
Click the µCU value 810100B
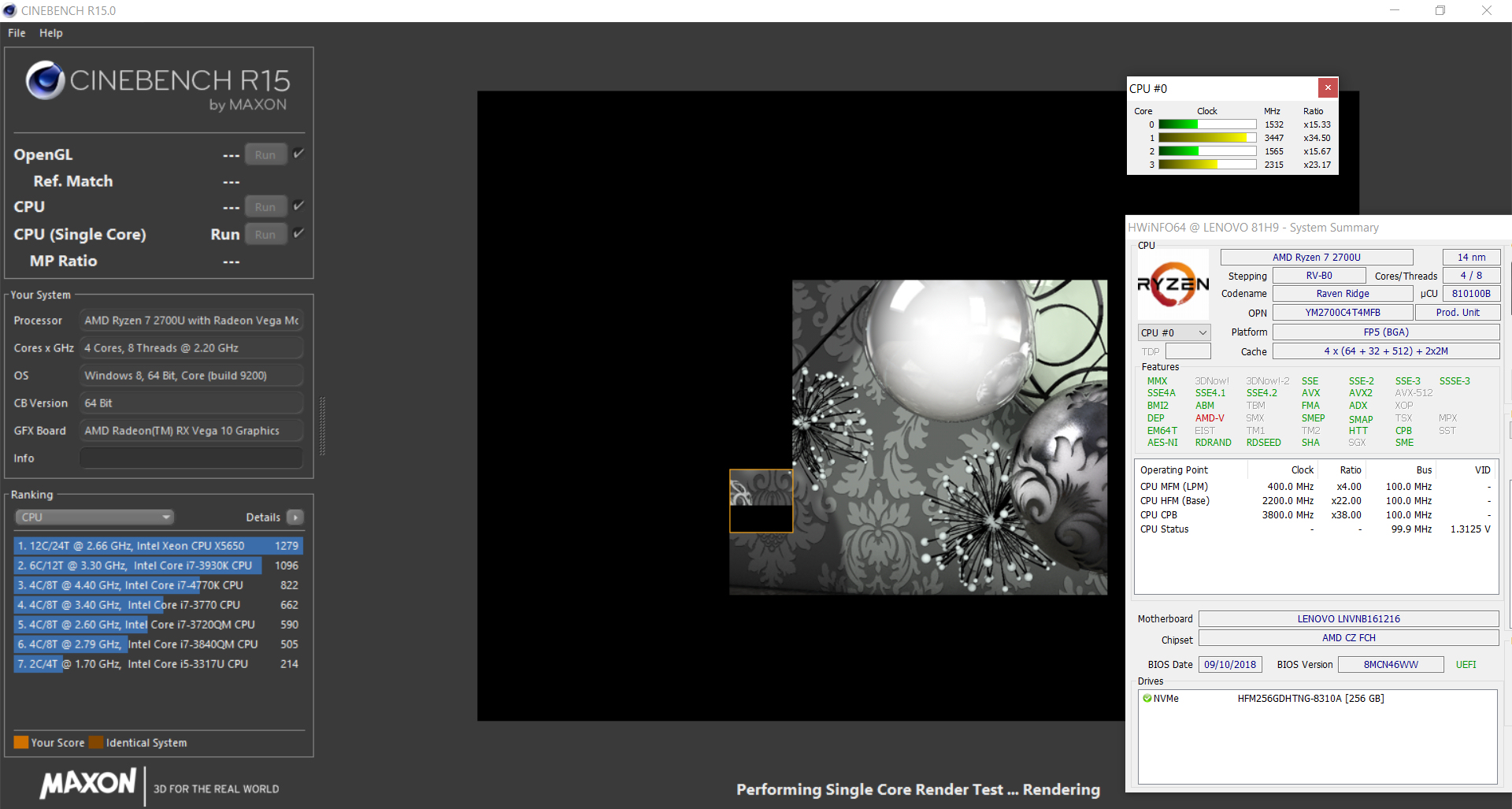[x=1471, y=293]
